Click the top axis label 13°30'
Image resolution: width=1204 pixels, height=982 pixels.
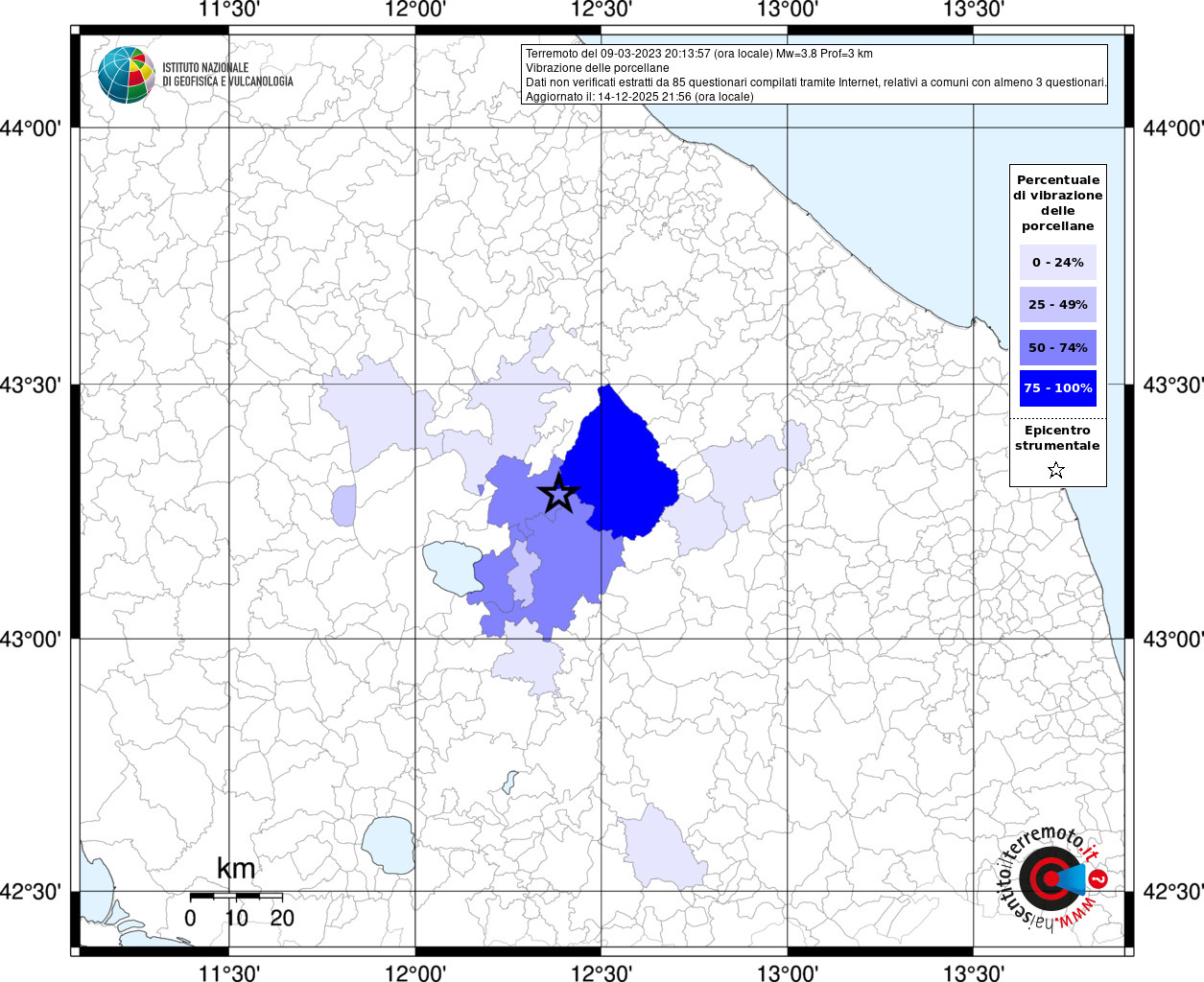pyautogui.click(x=974, y=11)
